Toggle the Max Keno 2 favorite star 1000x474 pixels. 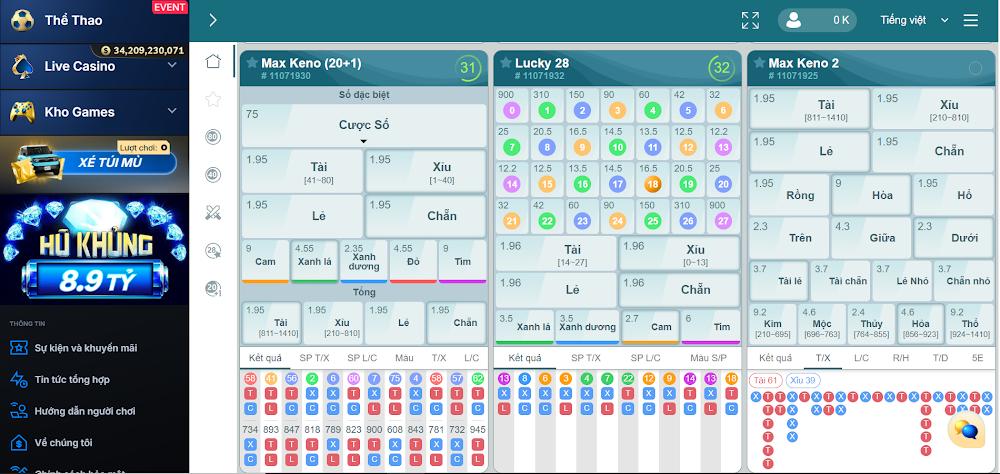pyautogui.click(x=759, y=63)
